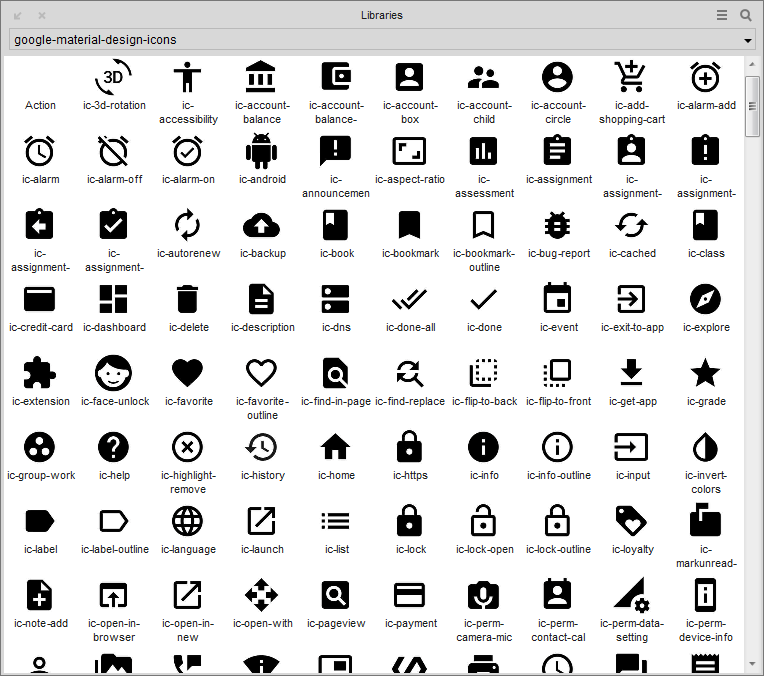Select the ic-face-unlock icon
This screenshot has height=676, width=764.
pos(114,373)
